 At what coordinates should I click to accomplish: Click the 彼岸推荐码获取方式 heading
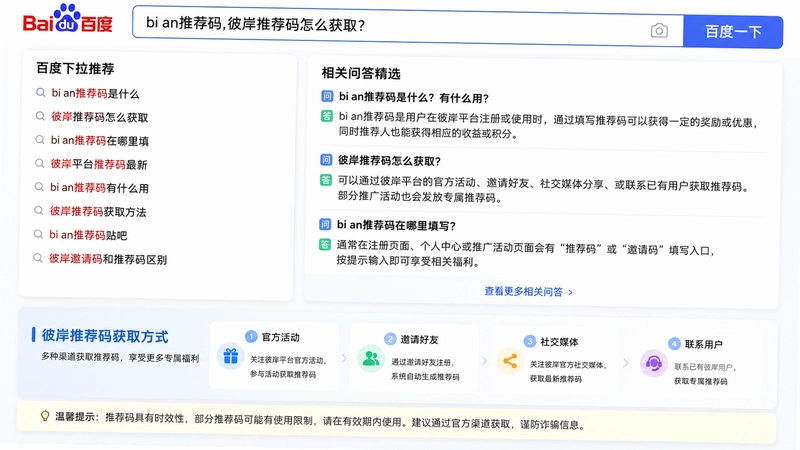(105, 336)
